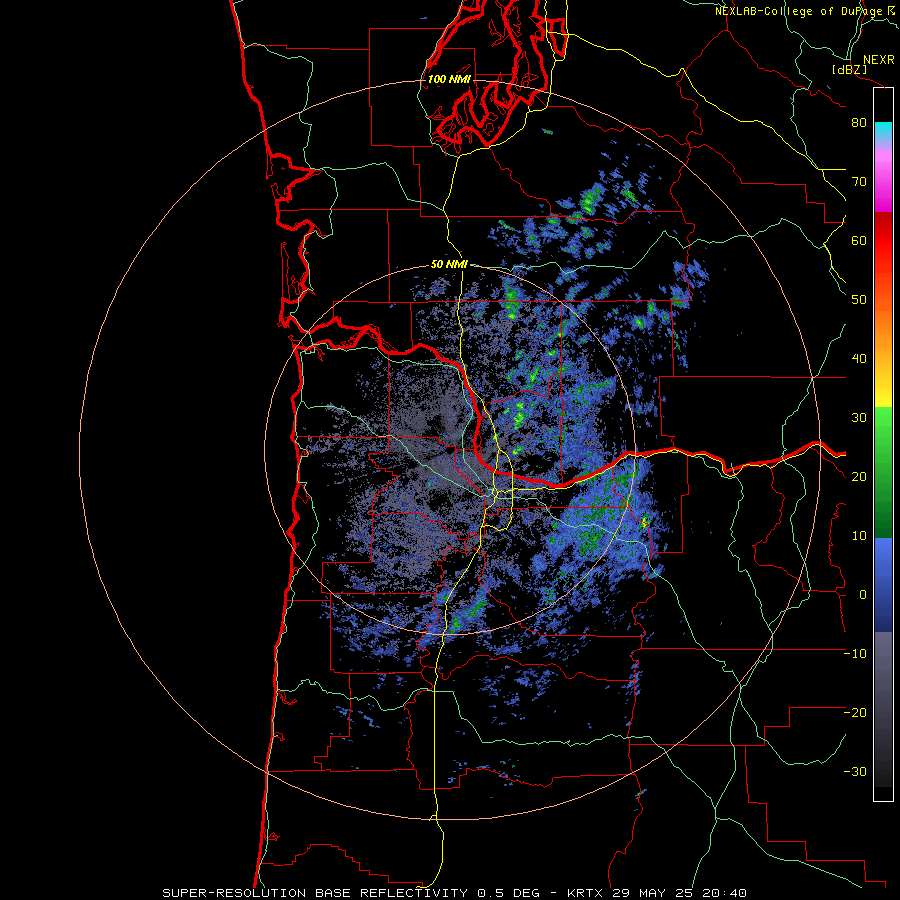
Task: Click the "0.5 DEG" elevation angle text
Action: coord(509,893)
